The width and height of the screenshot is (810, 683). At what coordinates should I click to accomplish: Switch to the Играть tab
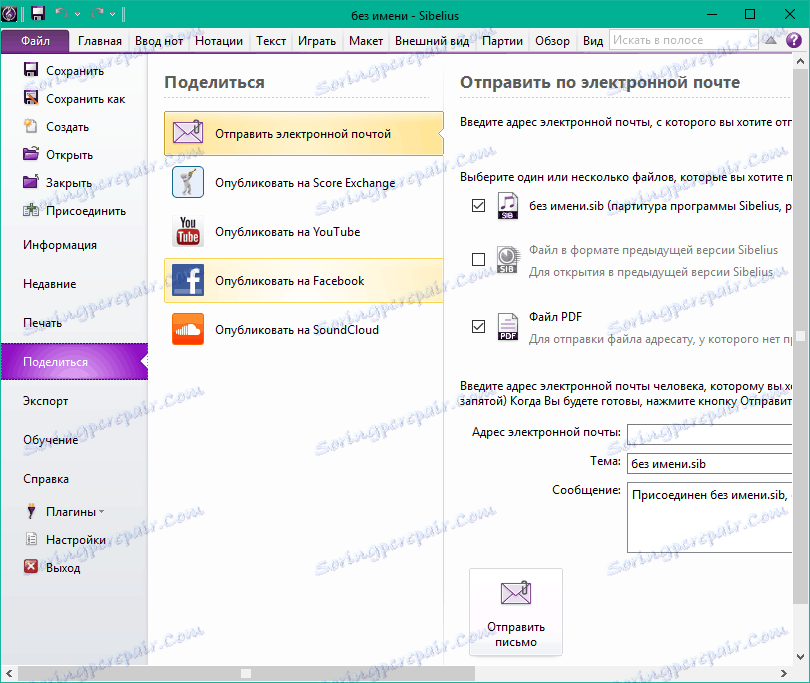(317, 41)
